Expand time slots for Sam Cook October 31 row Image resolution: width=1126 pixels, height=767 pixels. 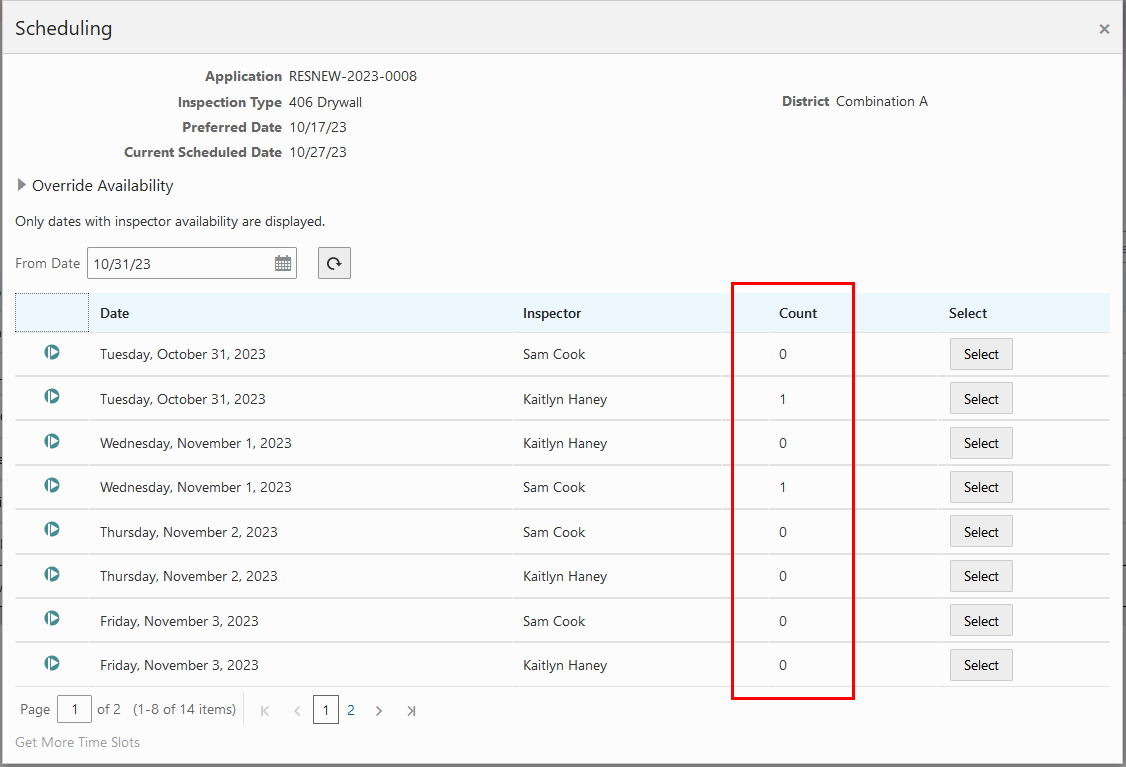[52, 353]
